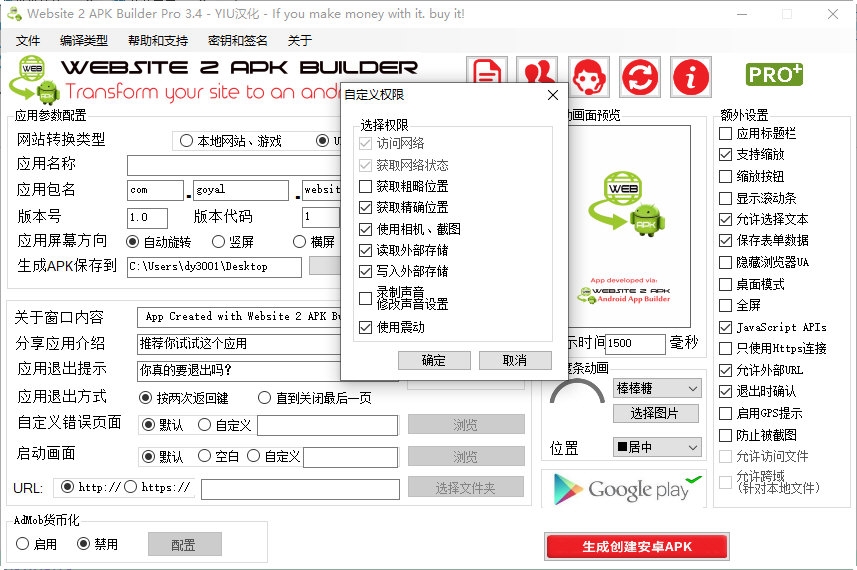Click the green PRO+ badge

click(x=774, y=74)
